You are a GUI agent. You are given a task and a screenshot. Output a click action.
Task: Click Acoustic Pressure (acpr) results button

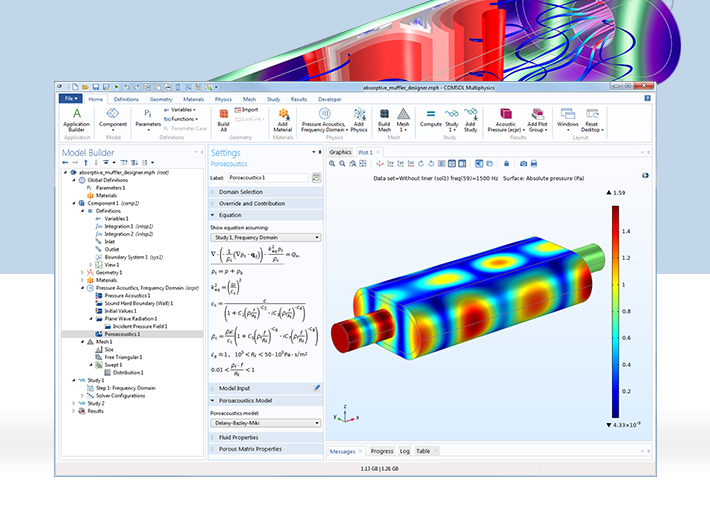click(x=506, y=120)
